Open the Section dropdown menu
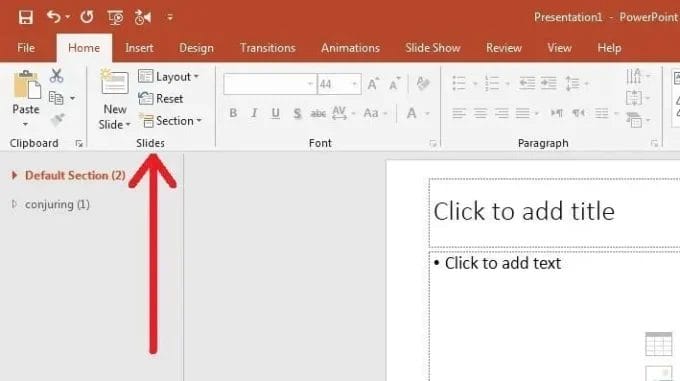 tap(170, 120)
